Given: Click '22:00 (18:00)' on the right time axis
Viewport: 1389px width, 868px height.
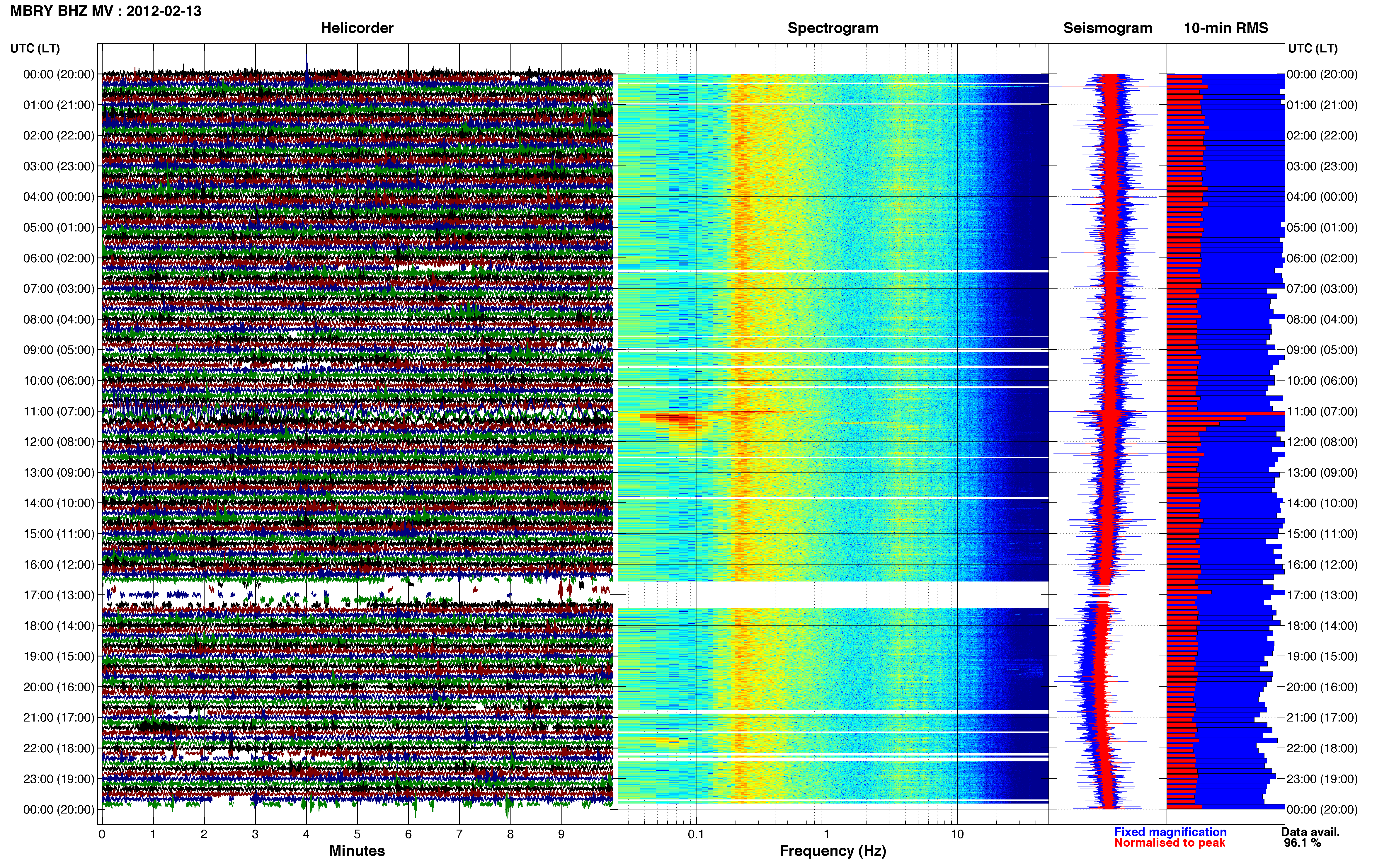Looking at the screenshot, I should [x=1322, y=748].
